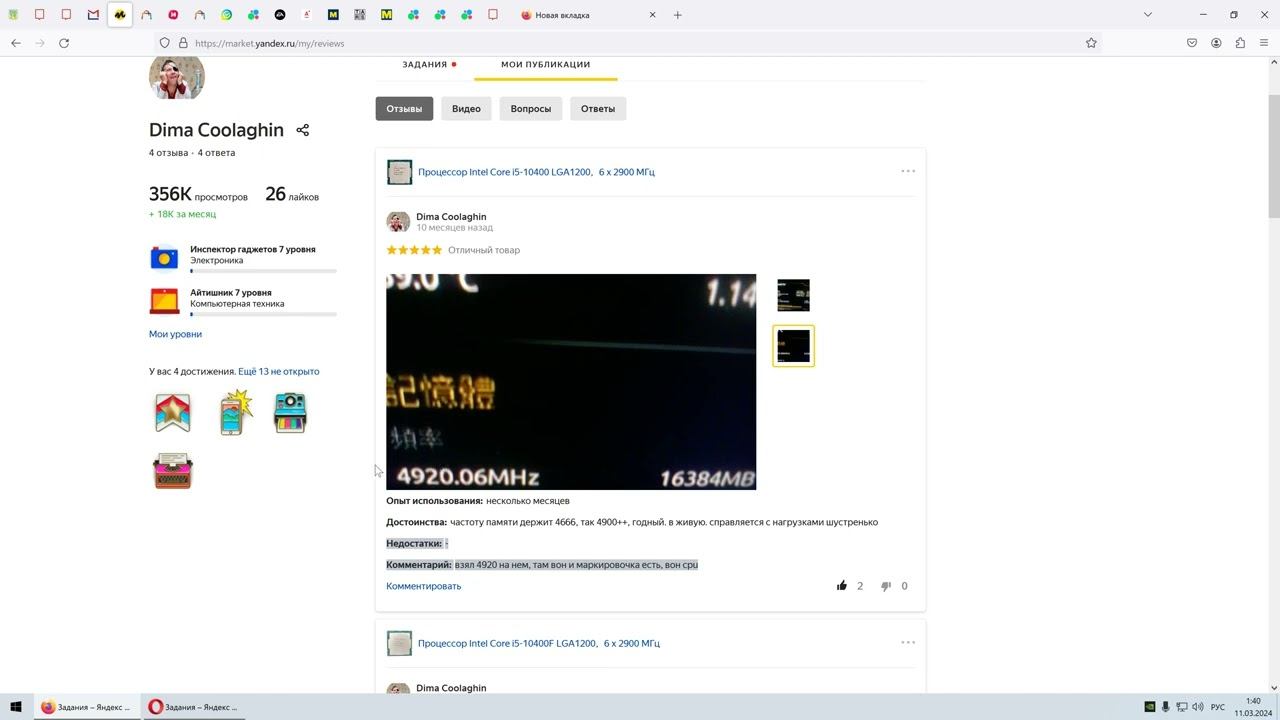This screenshot has height=720, width=1280.
Task: Bookmark this page with the star
Action: click(x=1091, y=43)
